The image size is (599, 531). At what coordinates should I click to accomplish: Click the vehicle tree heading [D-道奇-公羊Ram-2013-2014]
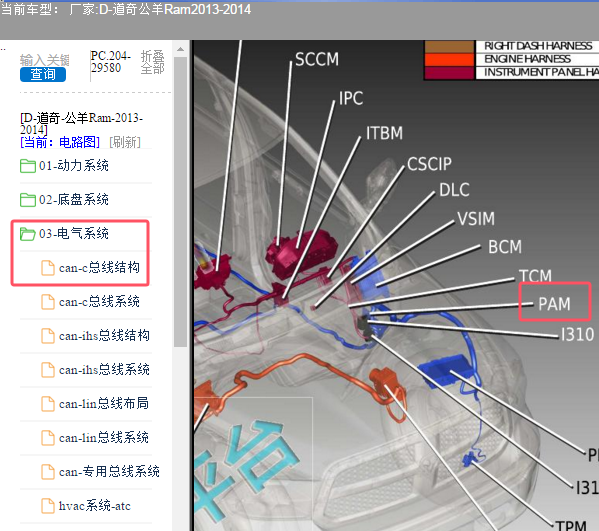[81, 123]
